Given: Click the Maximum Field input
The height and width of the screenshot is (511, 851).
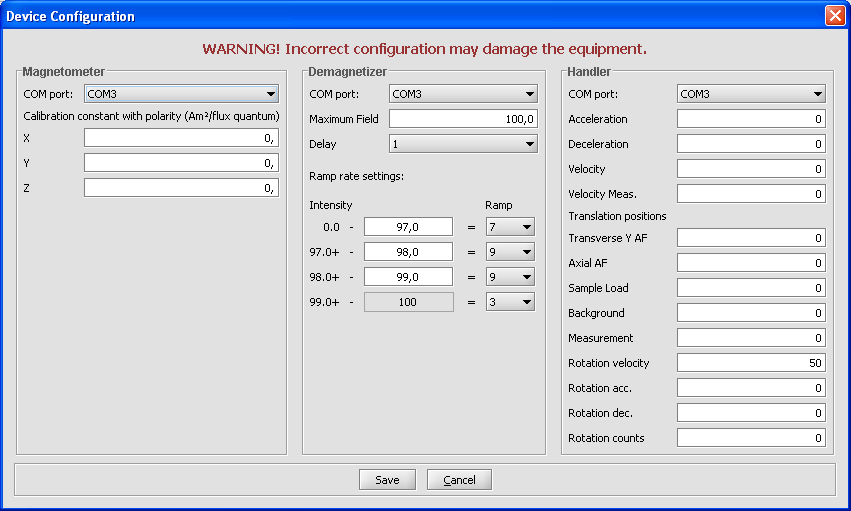Looking at the screenshot, I should [463, 119].
